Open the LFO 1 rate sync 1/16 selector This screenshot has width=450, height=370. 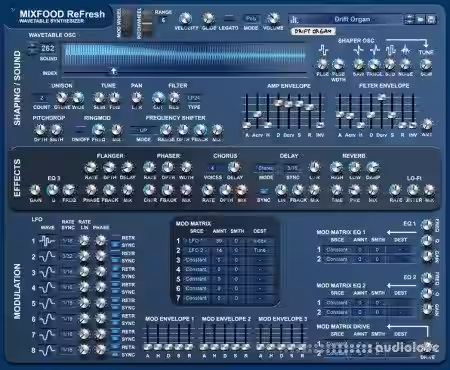point(68,240)
